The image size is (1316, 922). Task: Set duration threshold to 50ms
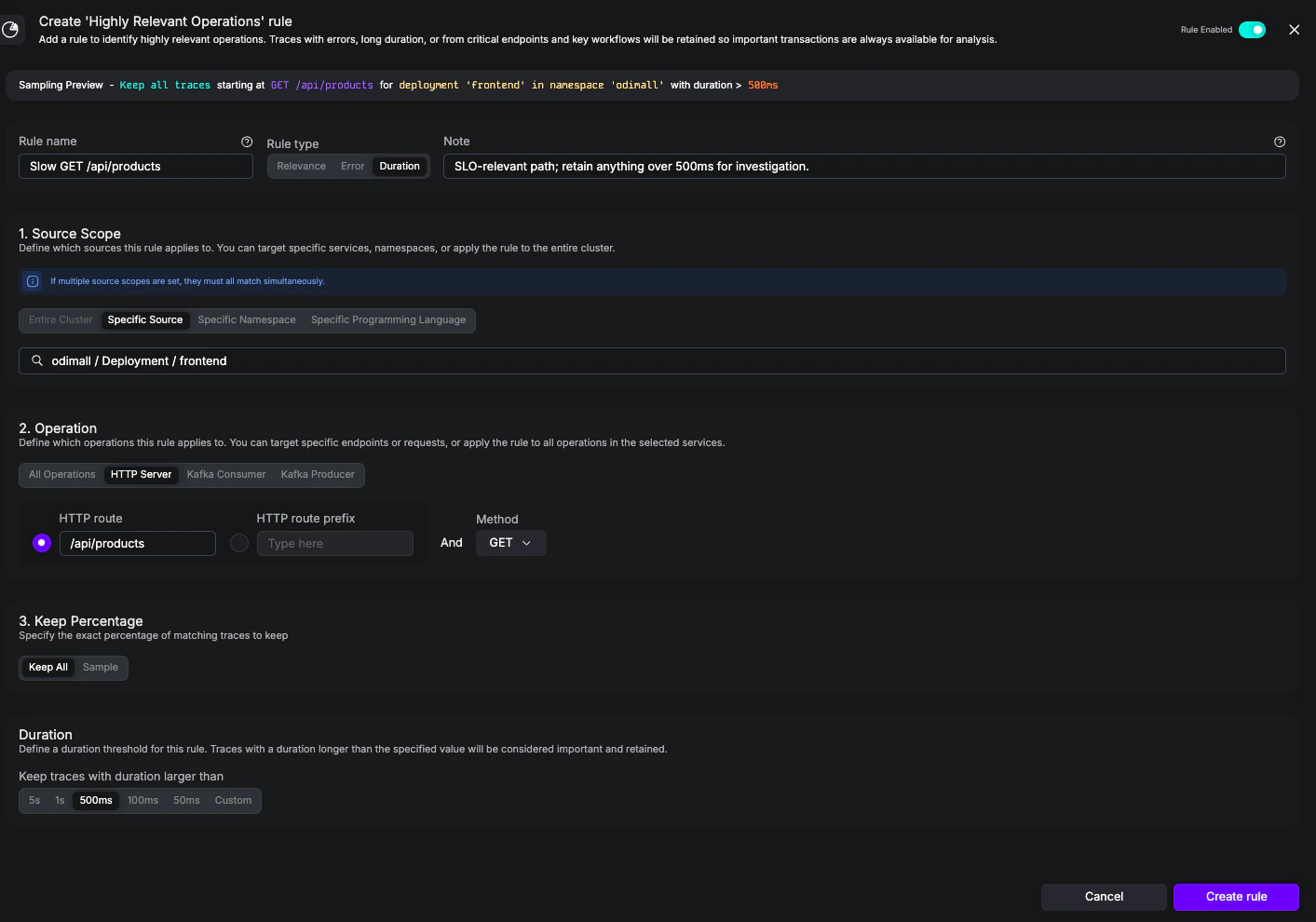pos(186,801)
